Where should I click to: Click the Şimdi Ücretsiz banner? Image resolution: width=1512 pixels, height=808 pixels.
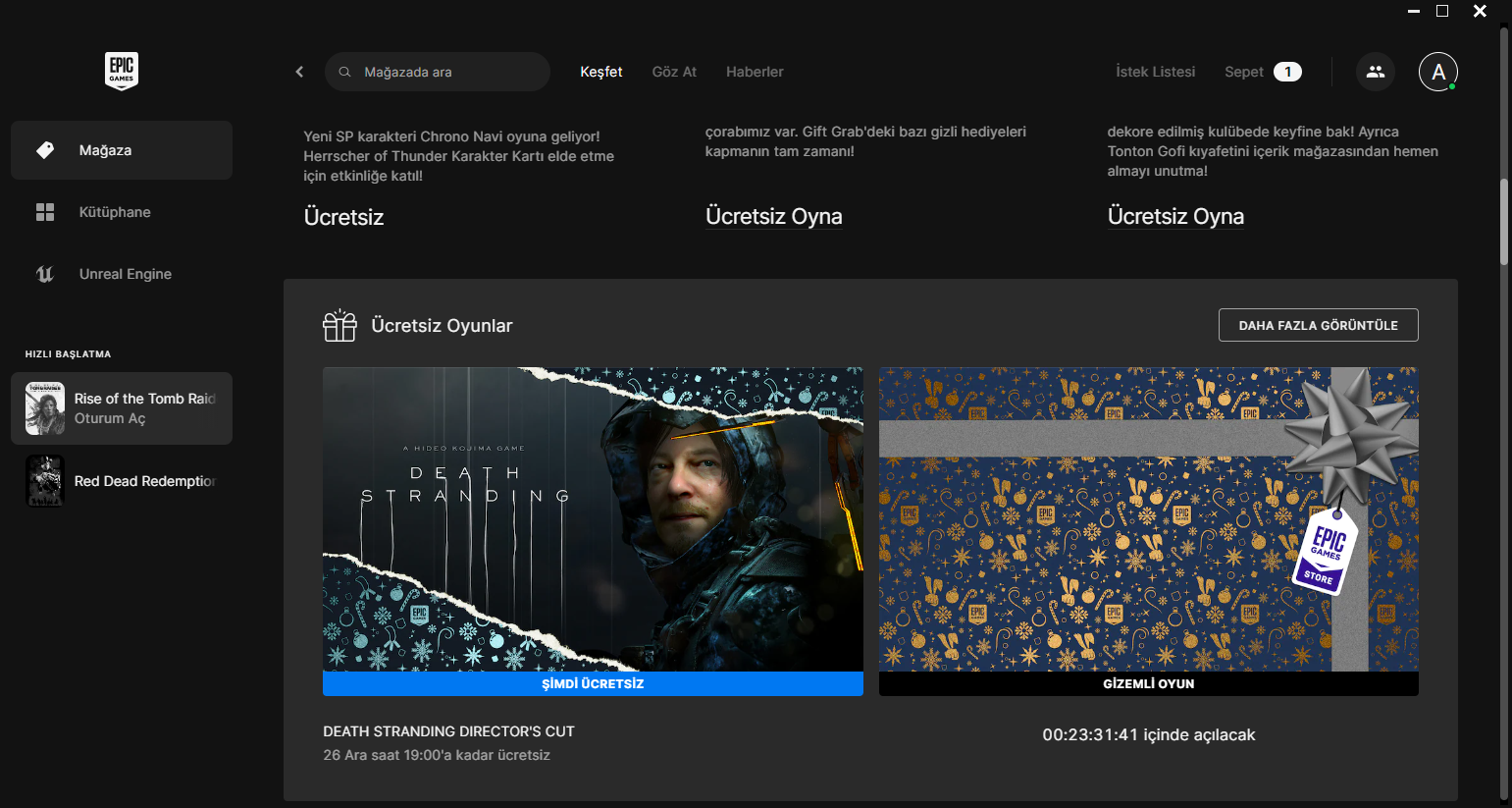point(593,683)
